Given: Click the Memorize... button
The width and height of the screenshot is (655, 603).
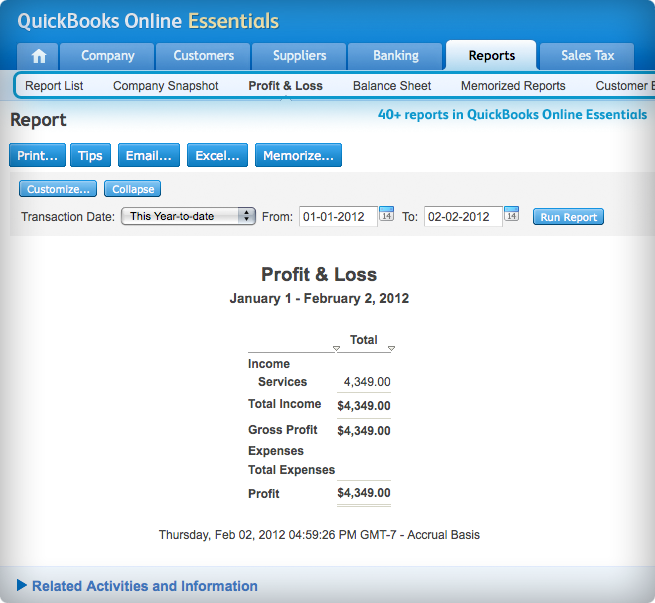Looking at the screenshot, I should click(298, 155).
